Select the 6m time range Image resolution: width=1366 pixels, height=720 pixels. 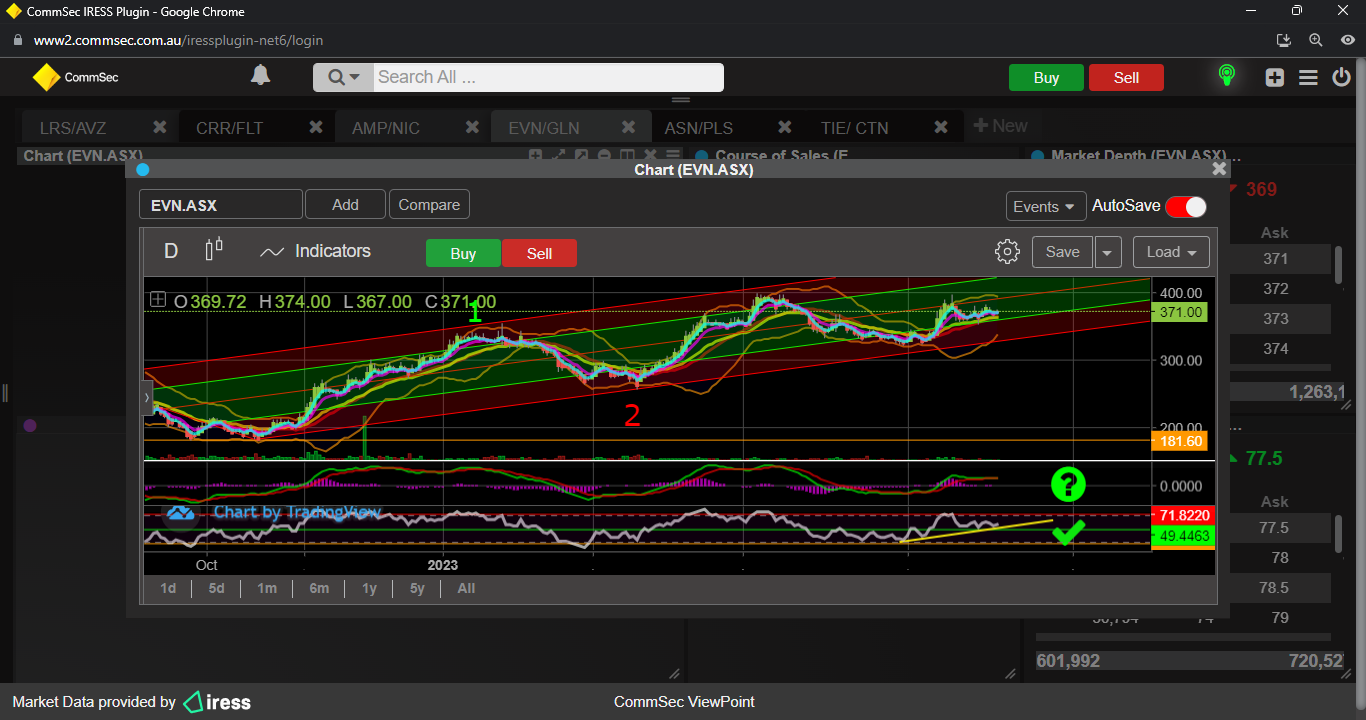319,588
